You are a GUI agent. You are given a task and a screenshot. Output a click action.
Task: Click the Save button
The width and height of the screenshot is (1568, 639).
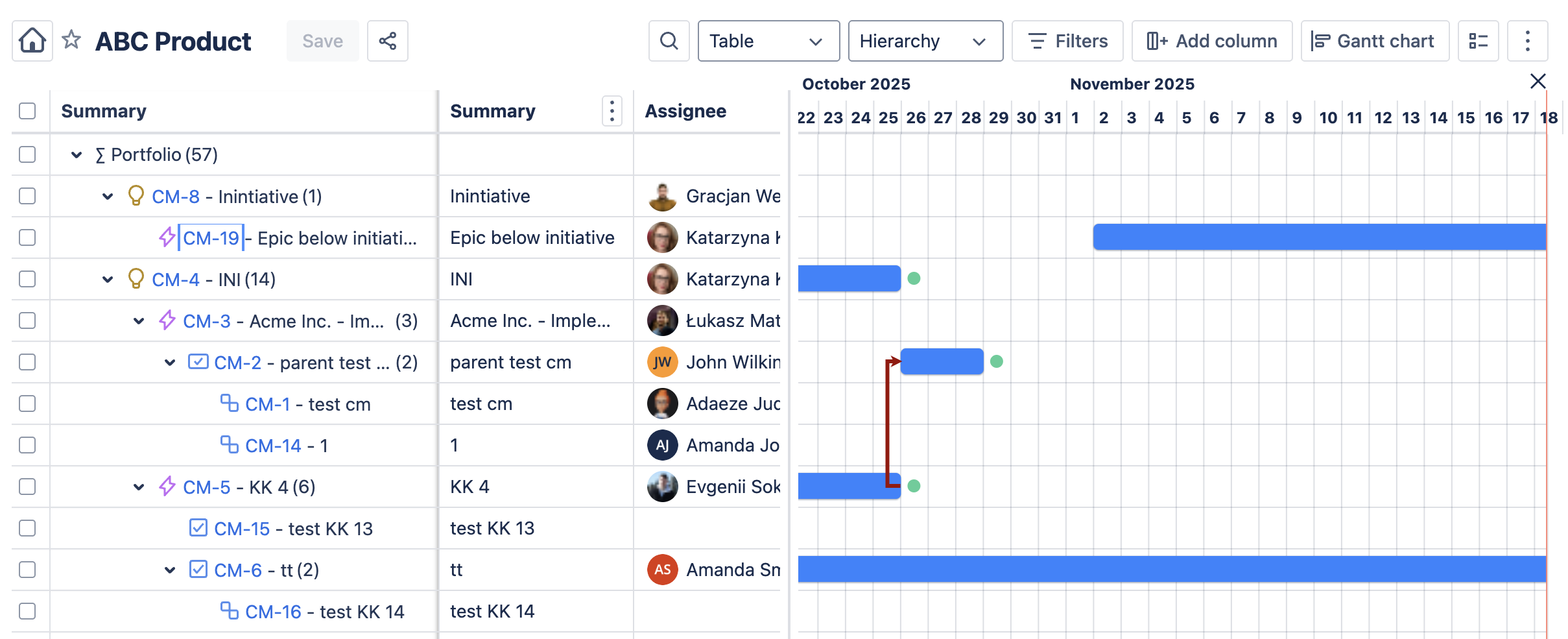click(x=322, y=40)
